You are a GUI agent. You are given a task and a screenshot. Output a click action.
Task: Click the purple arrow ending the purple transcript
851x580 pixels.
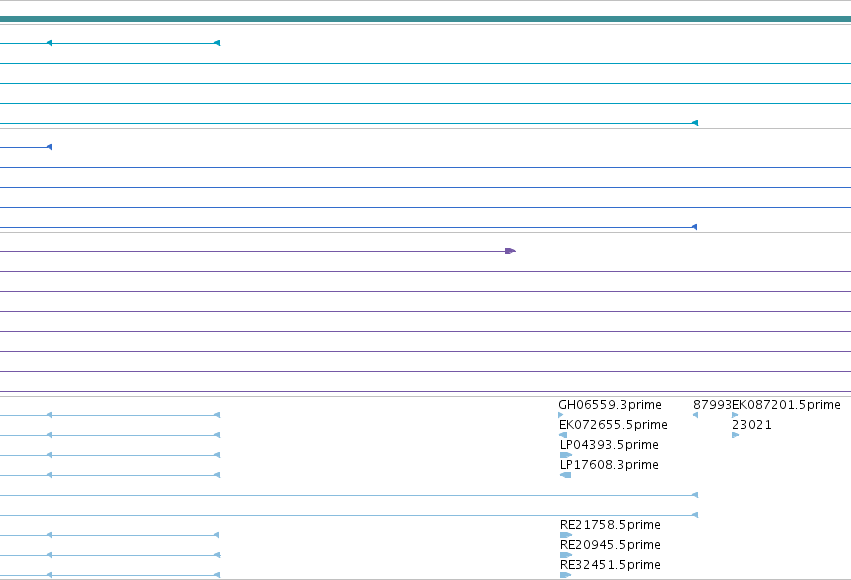[x=510, y=251]
